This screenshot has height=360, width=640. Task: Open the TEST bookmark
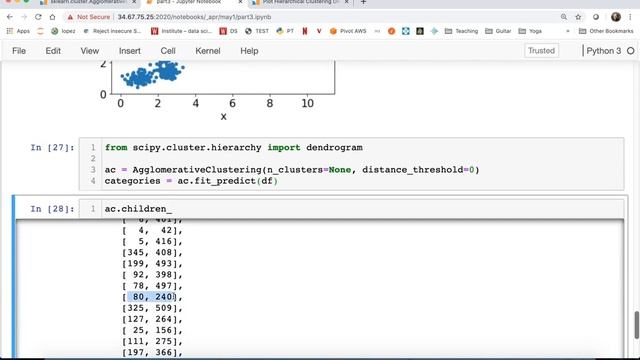pyautogui.click(x=257, y=31)
